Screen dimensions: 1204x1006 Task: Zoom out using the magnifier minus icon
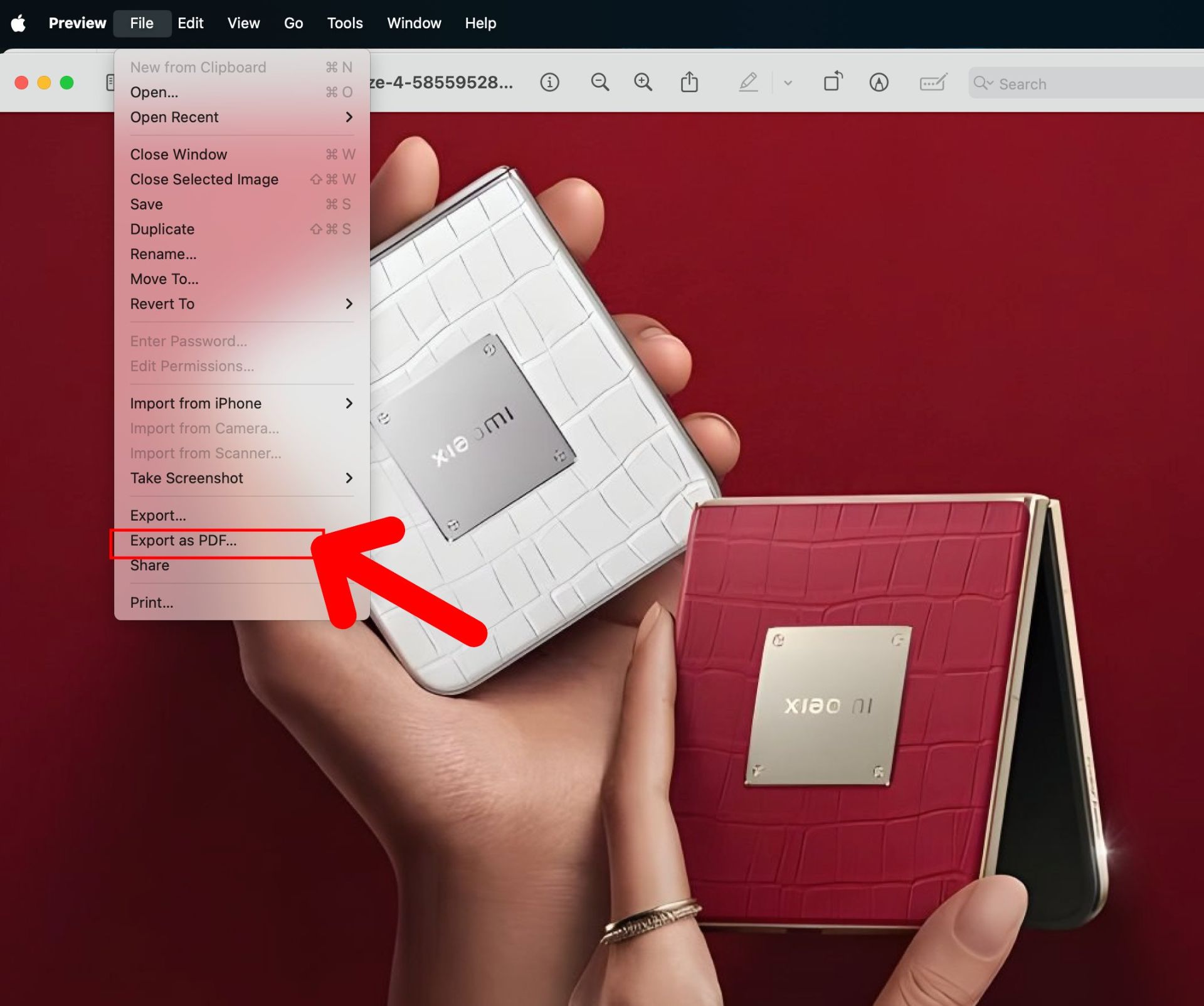(x=599, y=82)
